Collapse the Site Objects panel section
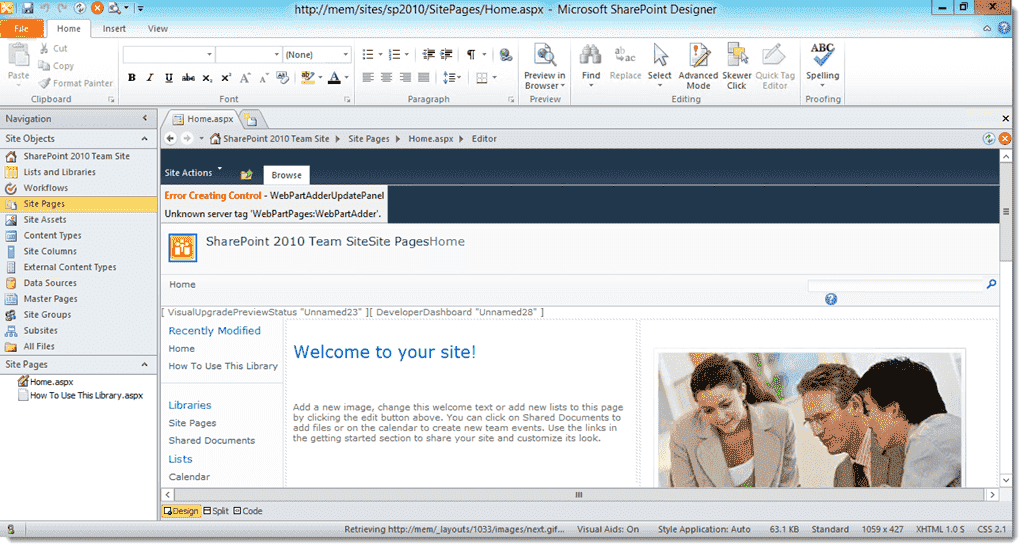The image size is (1024, 549). pos(145,139)
